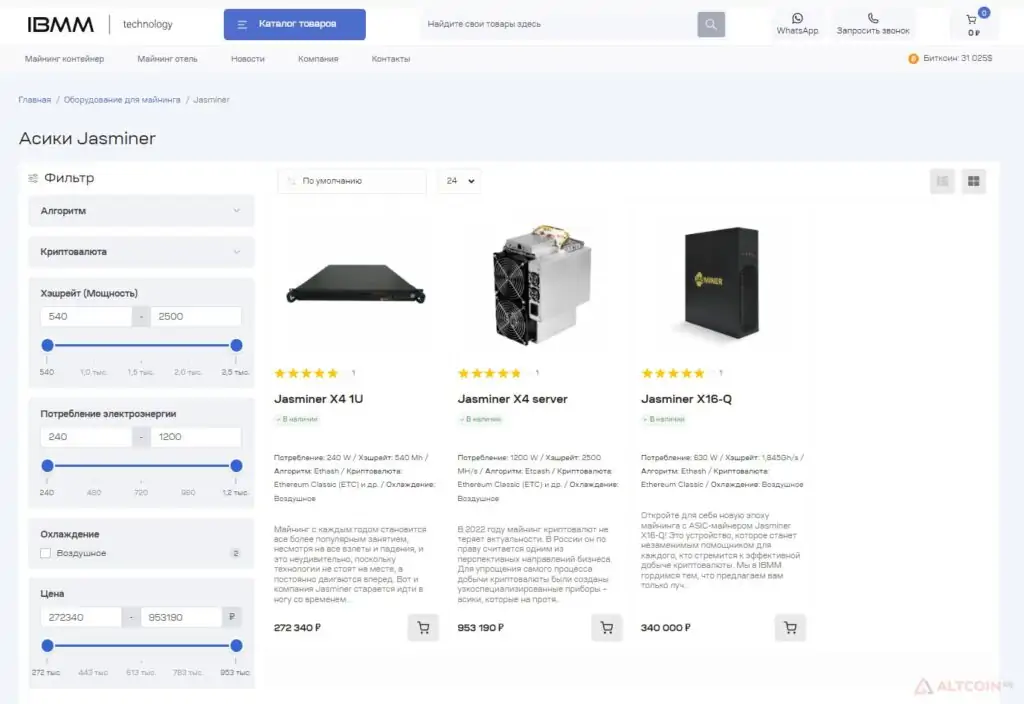Switch to list view layout
The height and width of the screenshot is (704, 1024).
pos(942,181)
